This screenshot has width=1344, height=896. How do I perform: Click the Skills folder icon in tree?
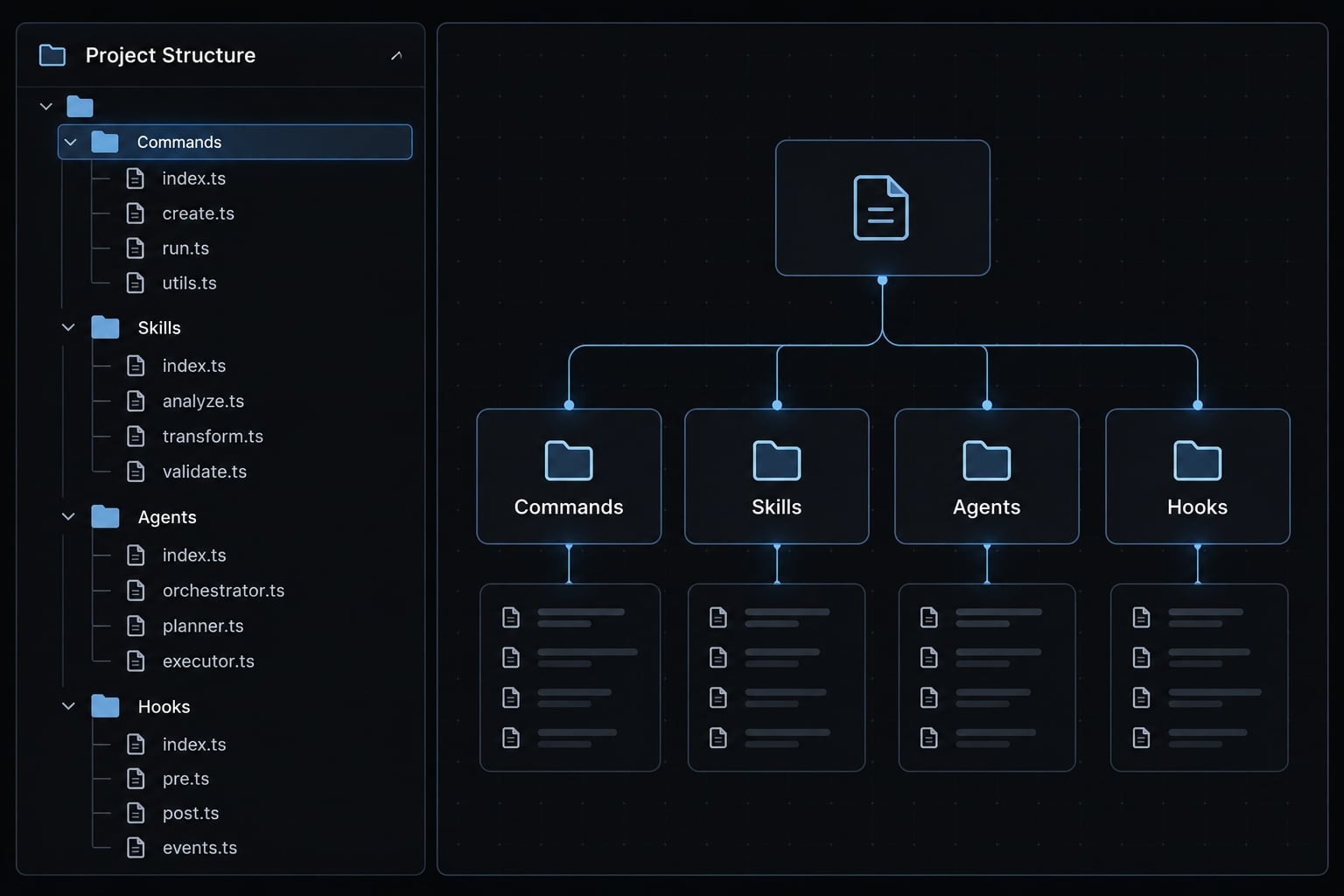(x=105, y=327)
